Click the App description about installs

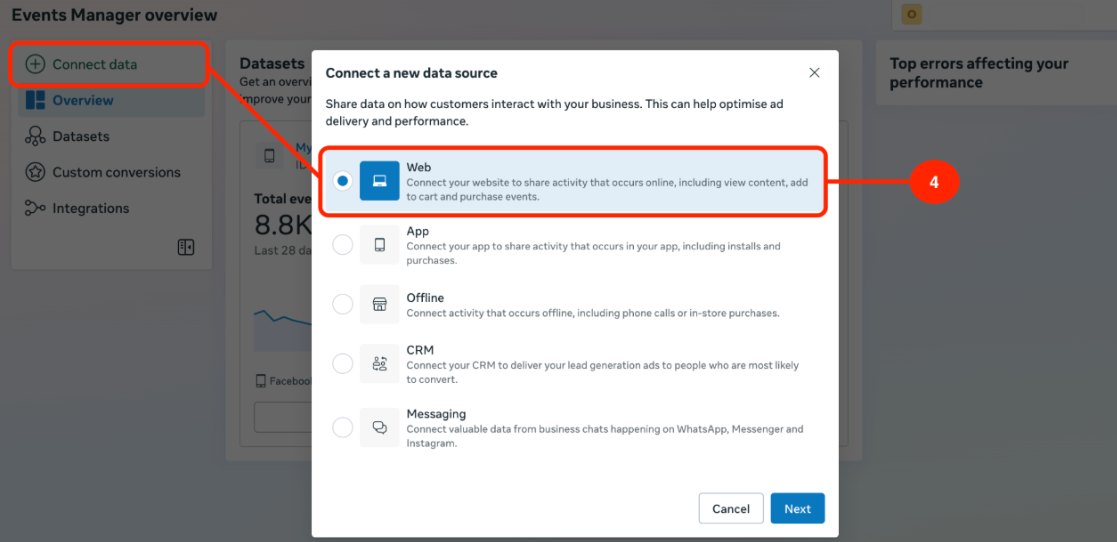[x=593, y=254]
